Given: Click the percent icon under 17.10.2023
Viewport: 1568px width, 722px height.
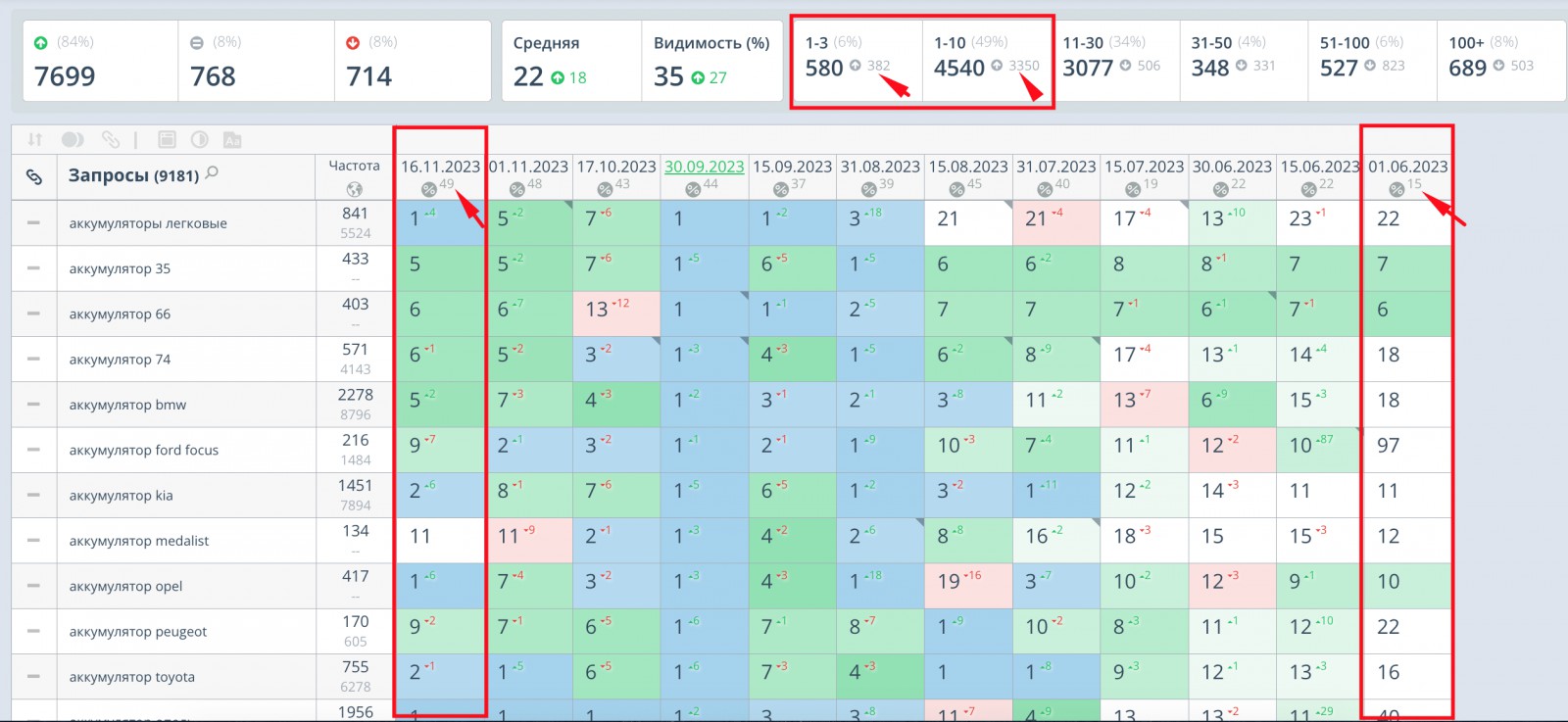Looking at the screenshot, I should [x=605, y=189].
